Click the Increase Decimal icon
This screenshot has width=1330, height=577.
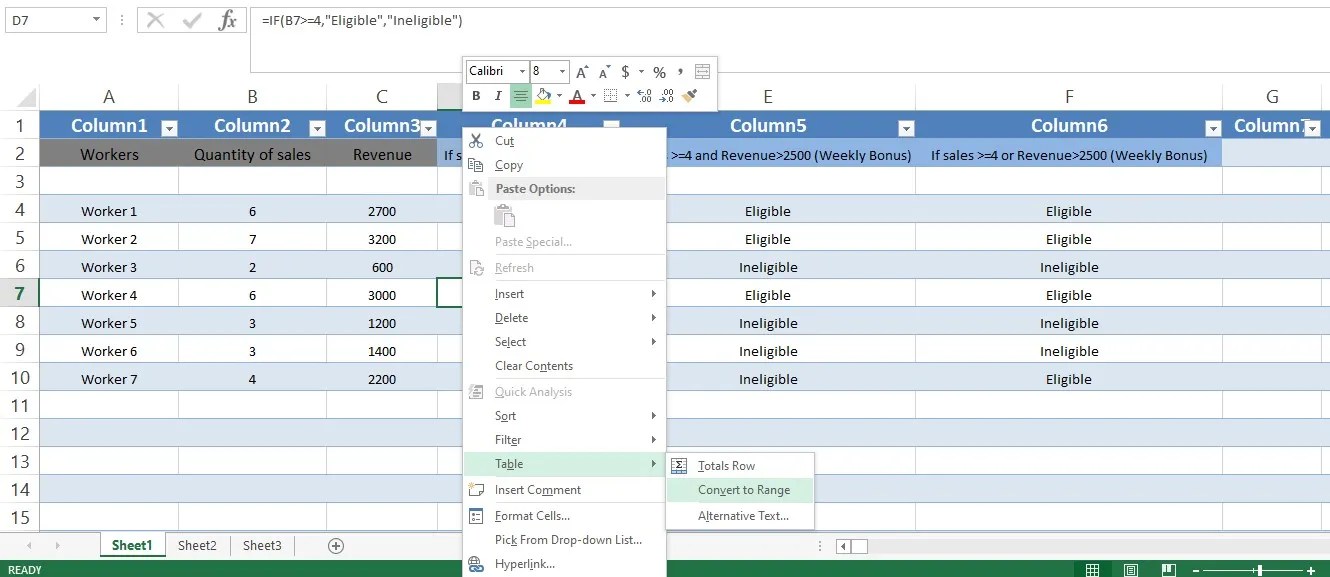(x=644, y=96)
